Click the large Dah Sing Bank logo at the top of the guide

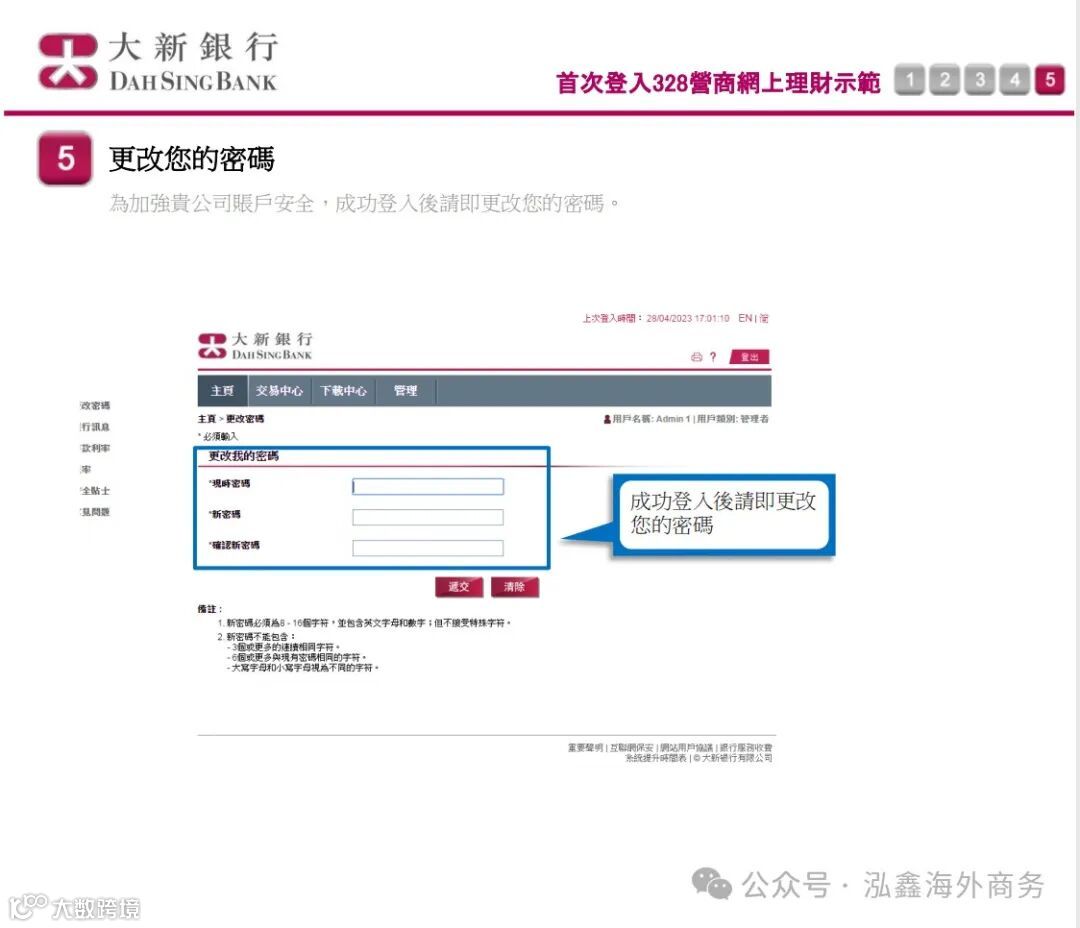point(158,61)
